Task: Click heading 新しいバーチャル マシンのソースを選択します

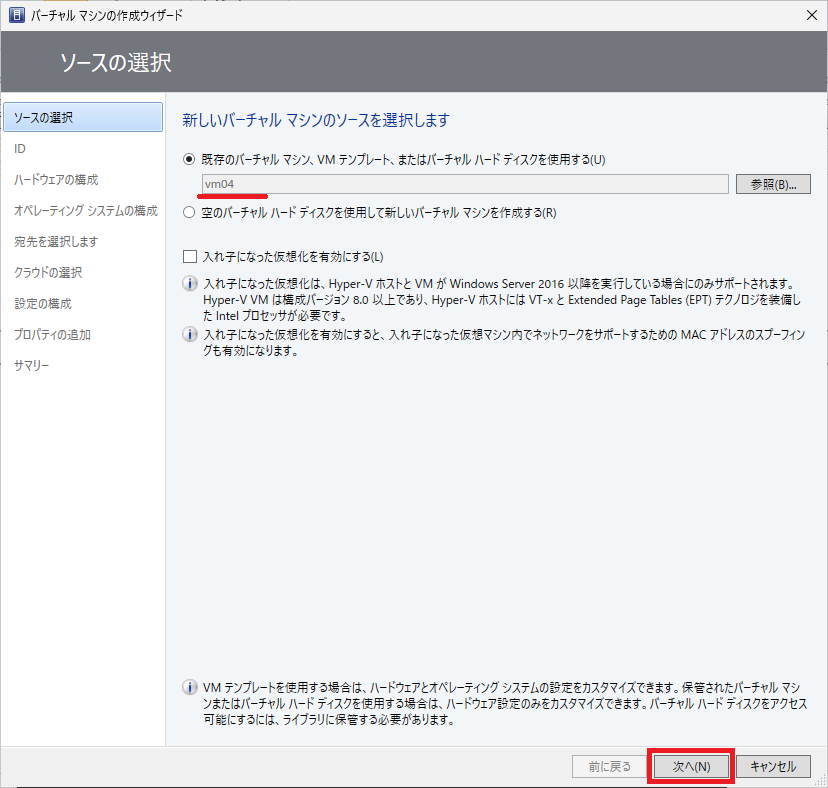Action: click(x=316, y=120)
